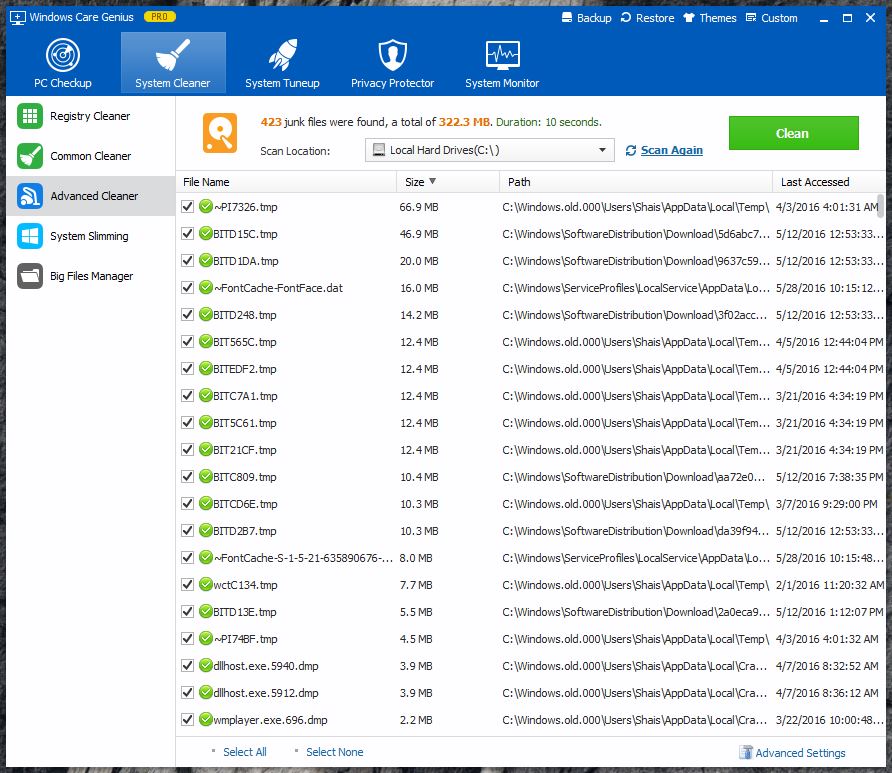Click green status icon of wctC134.tmp
The image size is (892, 773).
206,584
